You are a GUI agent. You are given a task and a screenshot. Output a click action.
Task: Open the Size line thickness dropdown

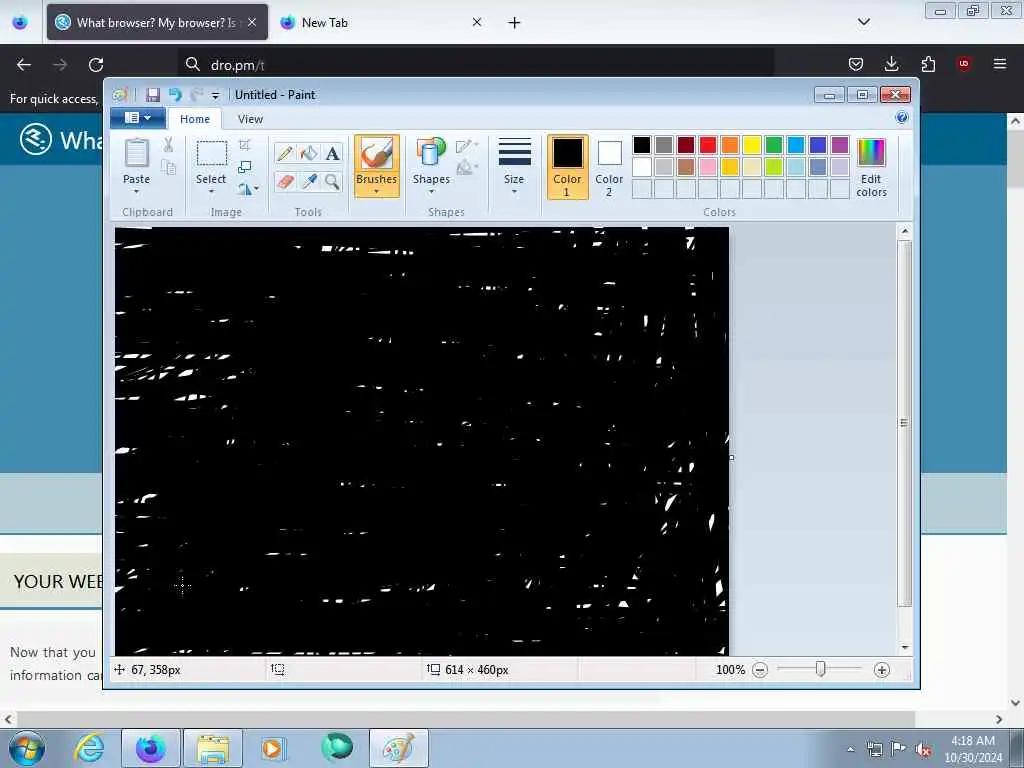pyautogui.click(x=514, y=167)
